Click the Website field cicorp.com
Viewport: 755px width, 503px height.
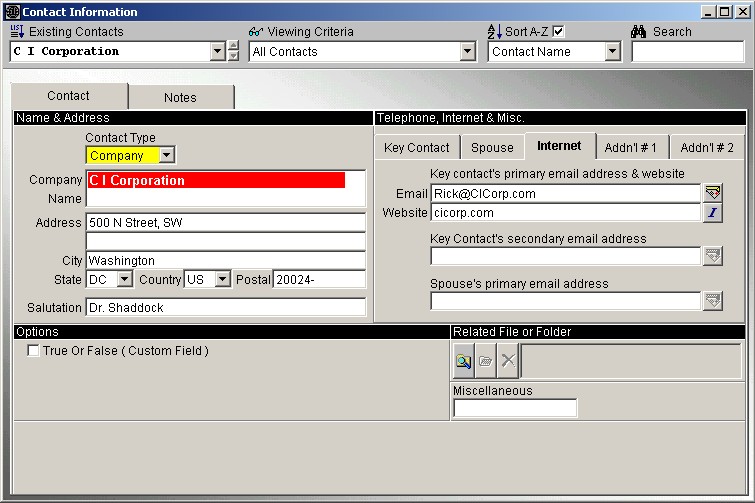566,213
